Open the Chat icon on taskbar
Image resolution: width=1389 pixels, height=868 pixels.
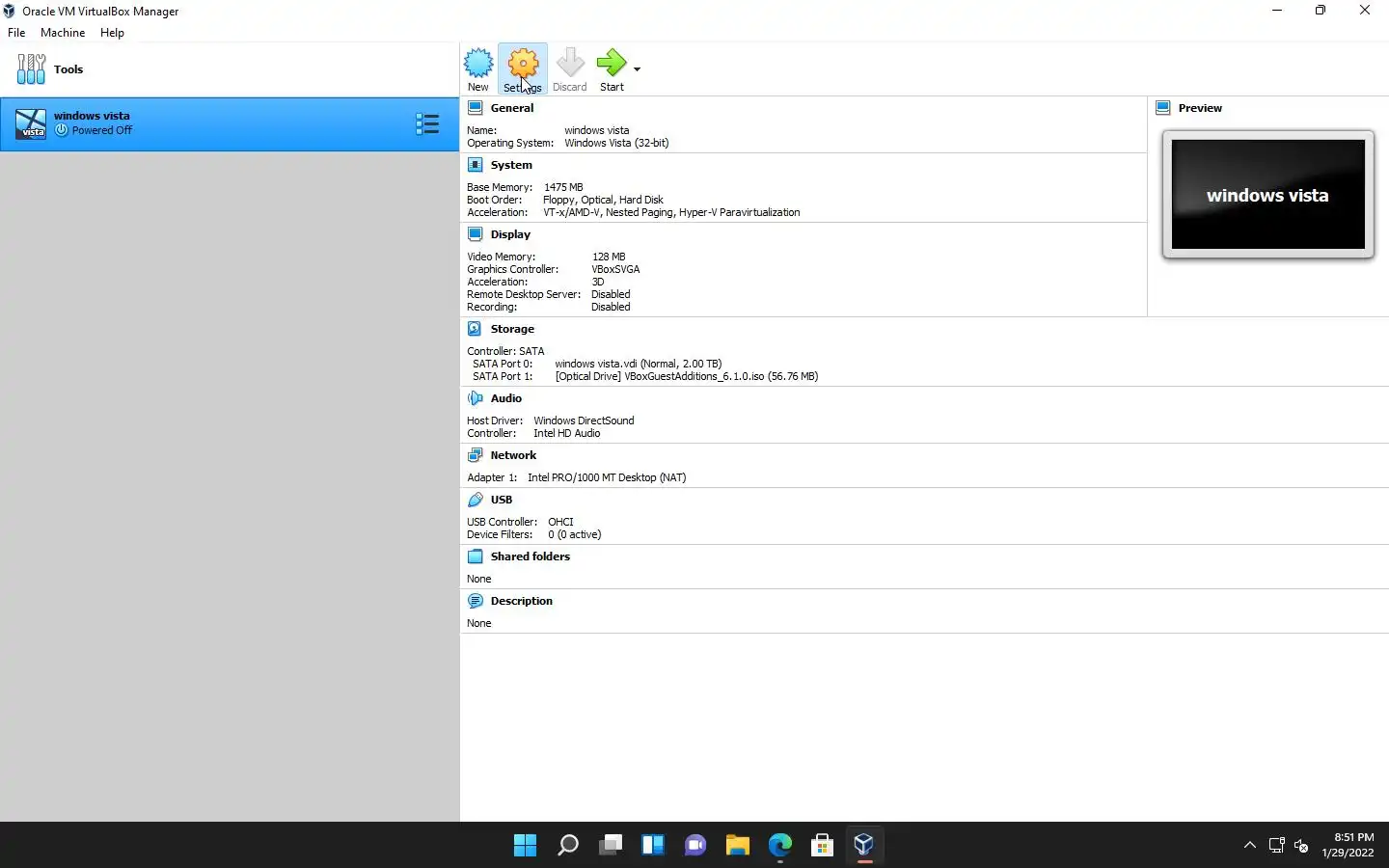[695, 845]
